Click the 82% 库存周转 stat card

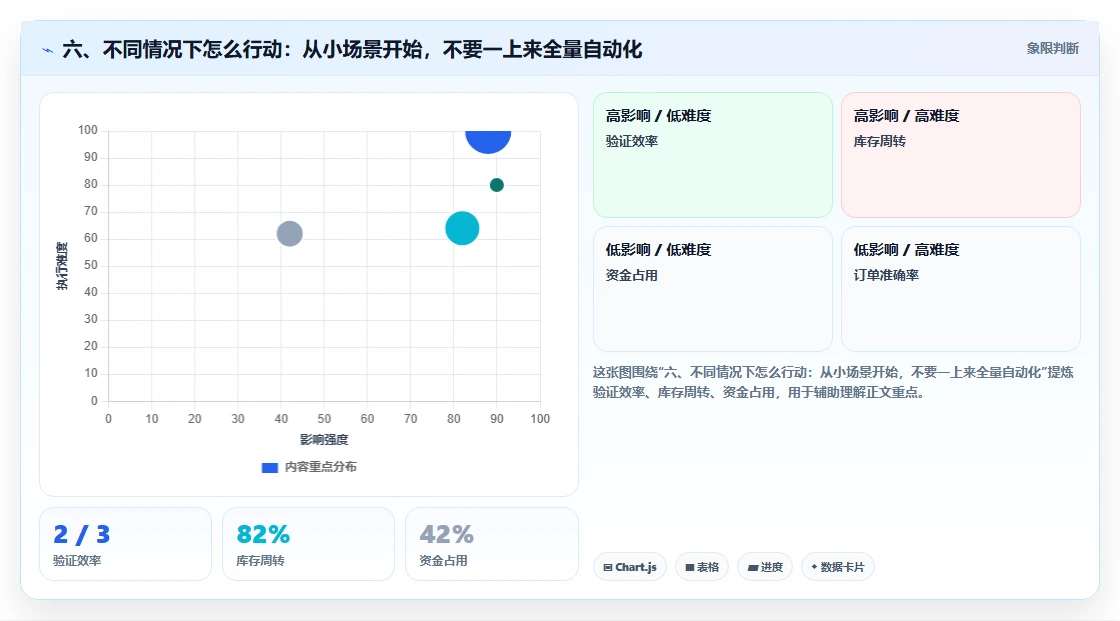[309, 544]
